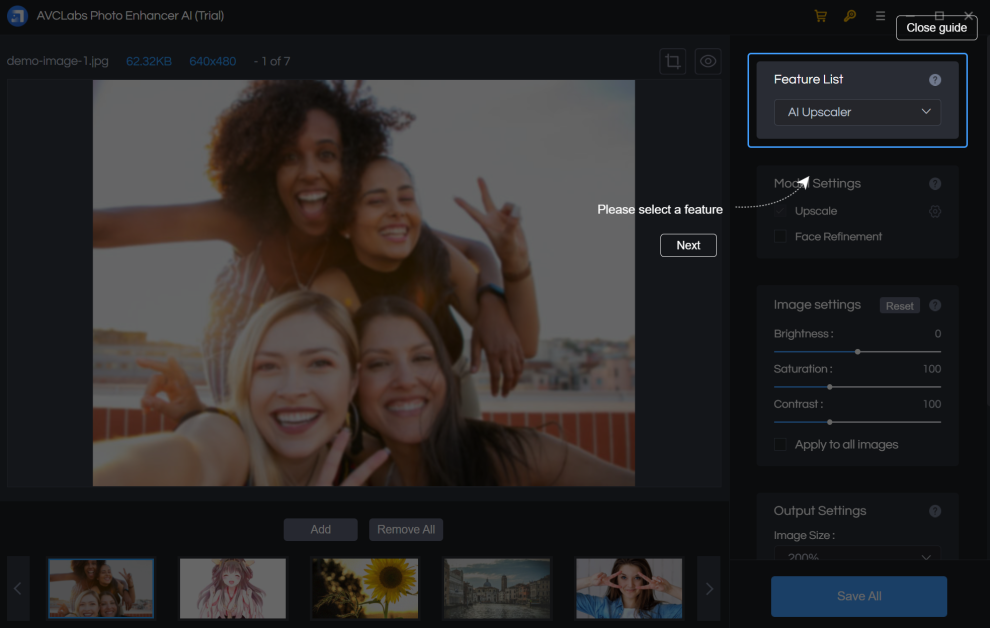Enable the Upscale checkbox
Image resolution: width=990 pixels, height=628 pixels.
pos(780,211)
